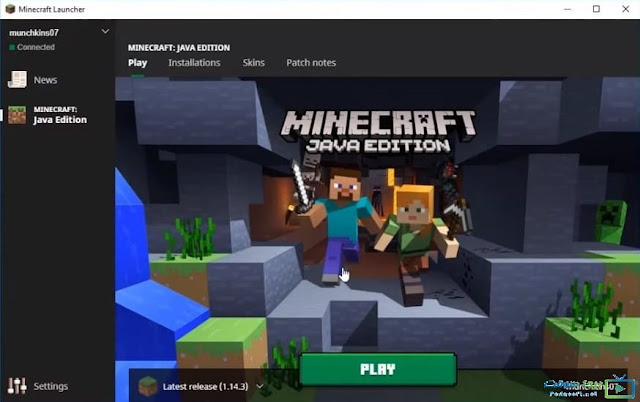Image resolution: width=640 pixels, height=402 pixels.
Task: Open Settings via the sliders icon
Action: tap(17, 386)
